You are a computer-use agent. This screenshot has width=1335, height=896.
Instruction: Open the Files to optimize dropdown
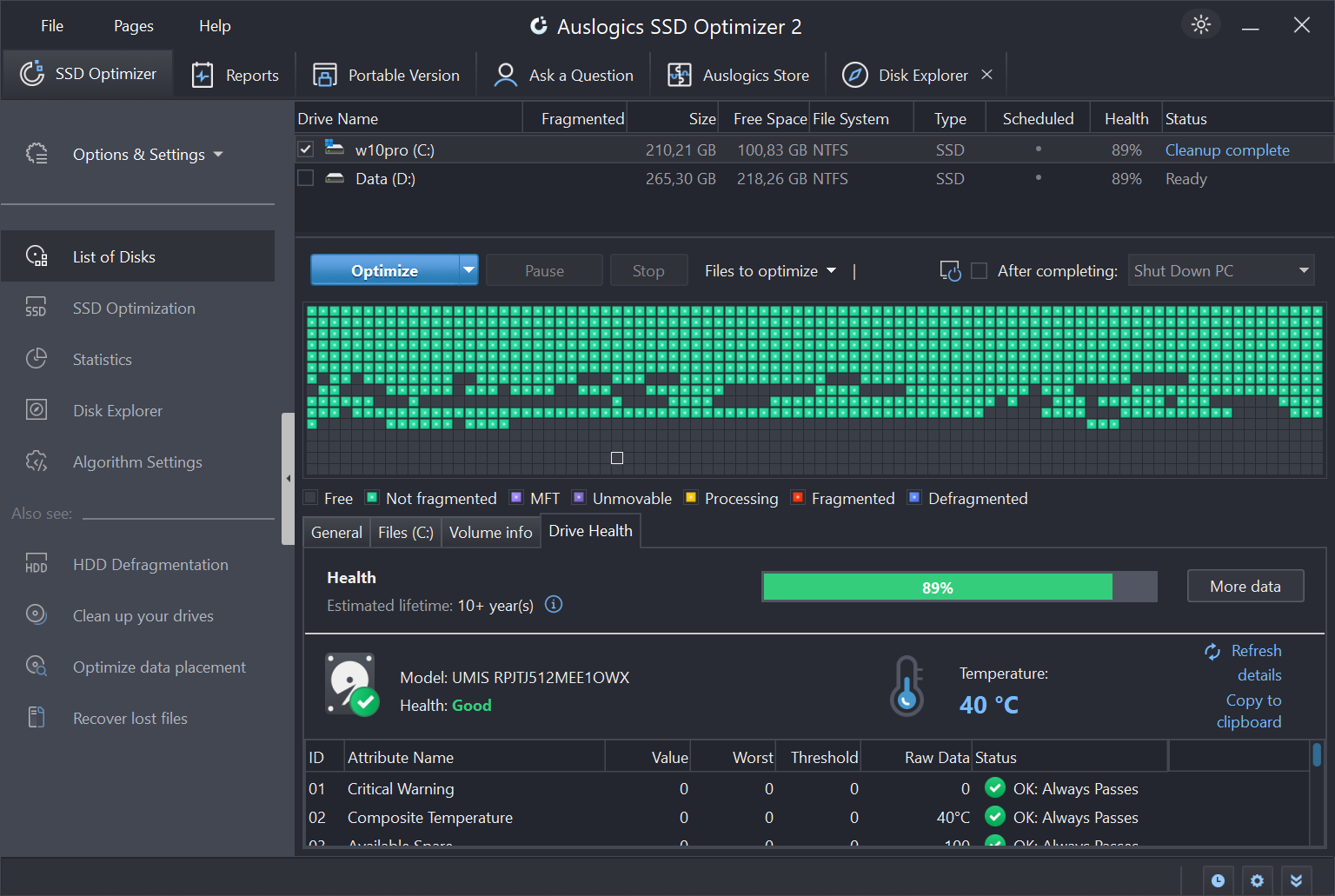pyautogui.click(x=769, y=270)
